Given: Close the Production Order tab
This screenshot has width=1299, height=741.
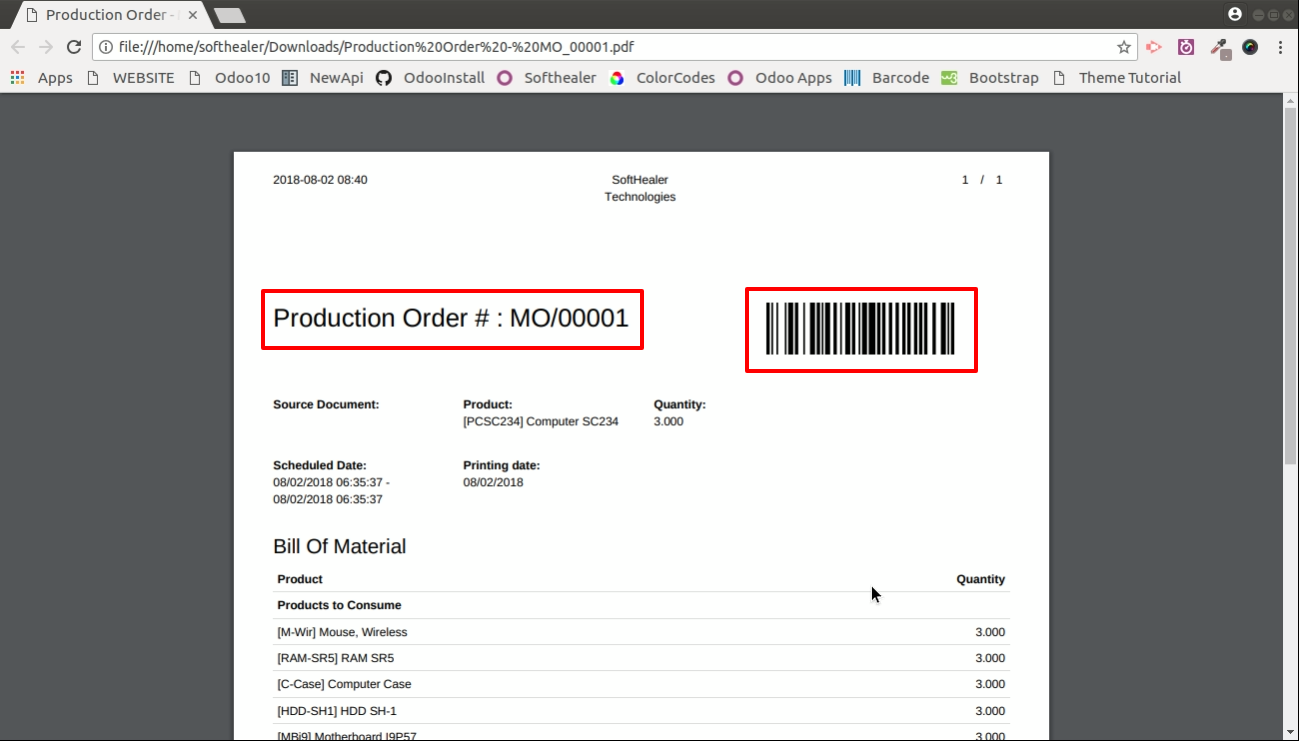Looking at the screenshot, I should pyautogui.click(x=193, y=15).
